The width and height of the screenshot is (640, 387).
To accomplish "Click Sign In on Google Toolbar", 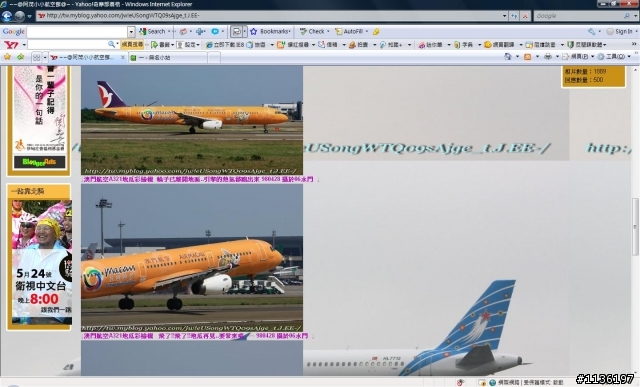I will click(x=619, y=31).
